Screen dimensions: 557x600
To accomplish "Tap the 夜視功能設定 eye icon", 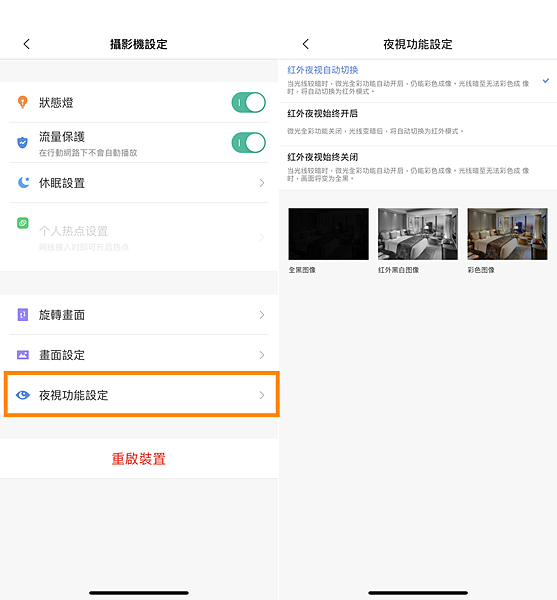I will pyautogui.click(x=23, y=395).
